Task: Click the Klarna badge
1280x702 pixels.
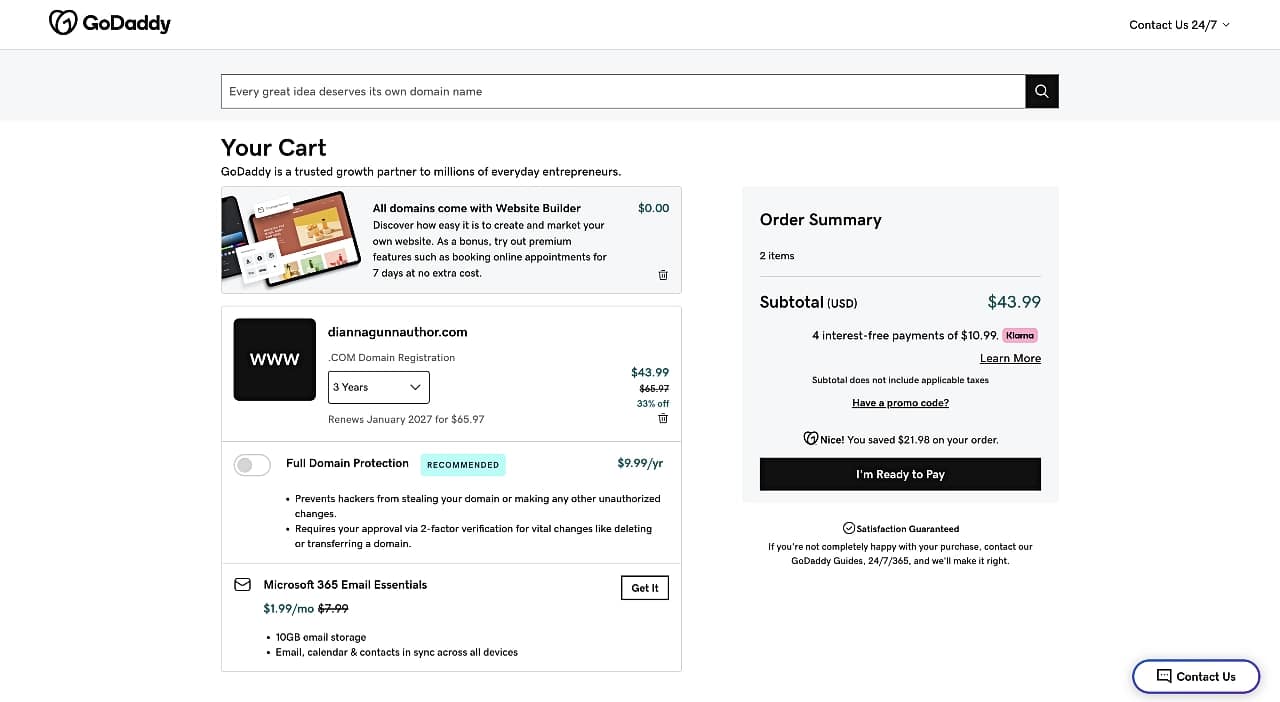Action: tap(1019, 335)
